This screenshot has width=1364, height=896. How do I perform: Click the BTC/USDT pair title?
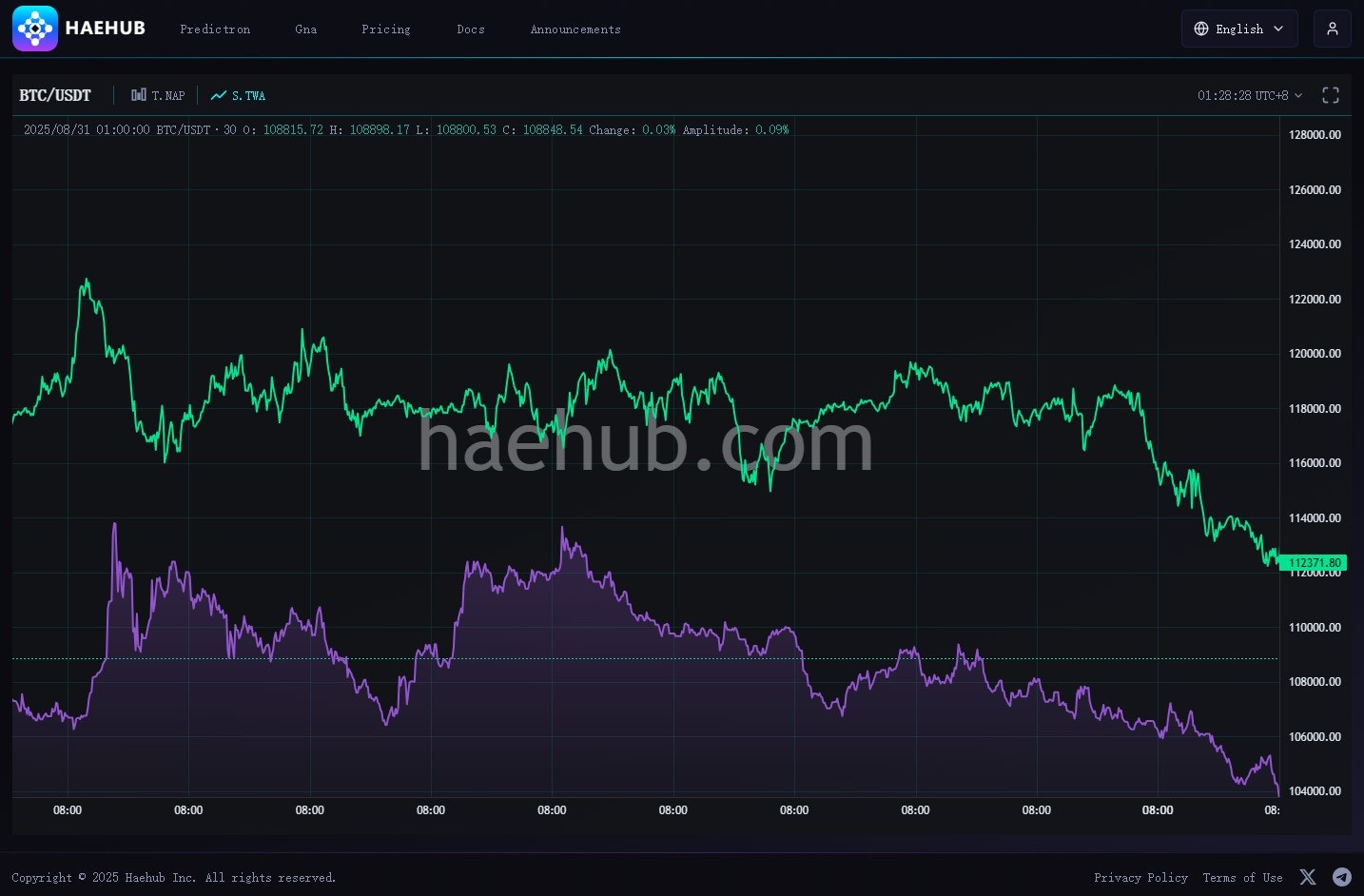point(55,95)
